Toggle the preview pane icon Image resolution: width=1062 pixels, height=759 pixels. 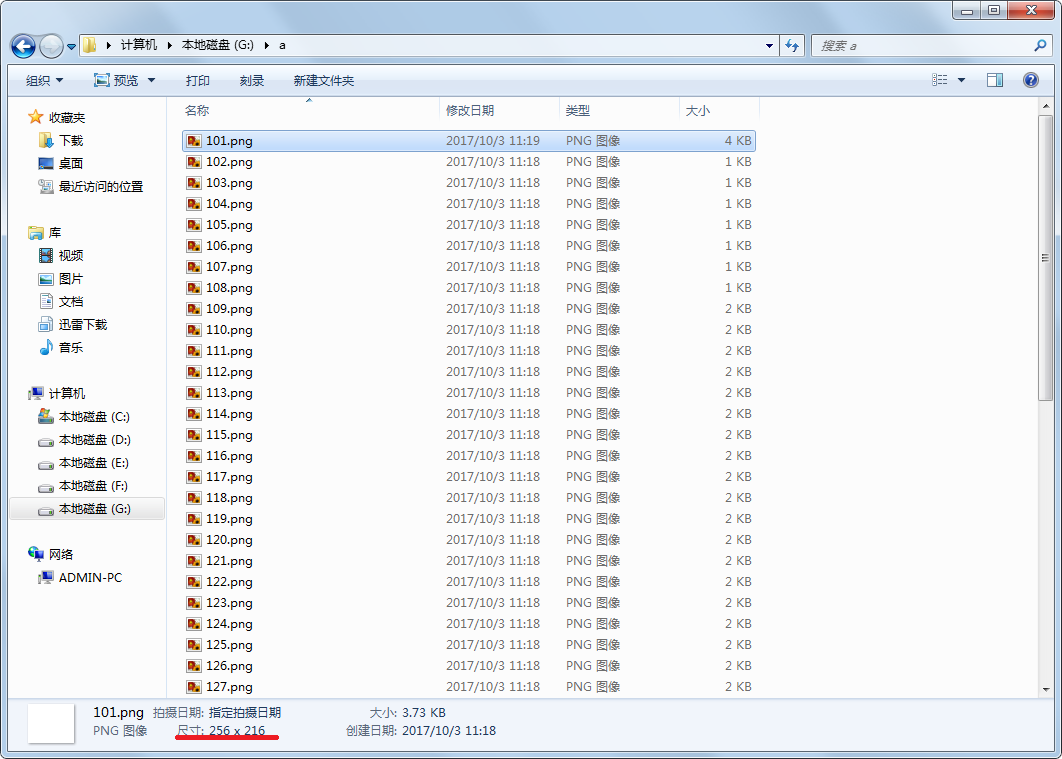click(995, 80)
